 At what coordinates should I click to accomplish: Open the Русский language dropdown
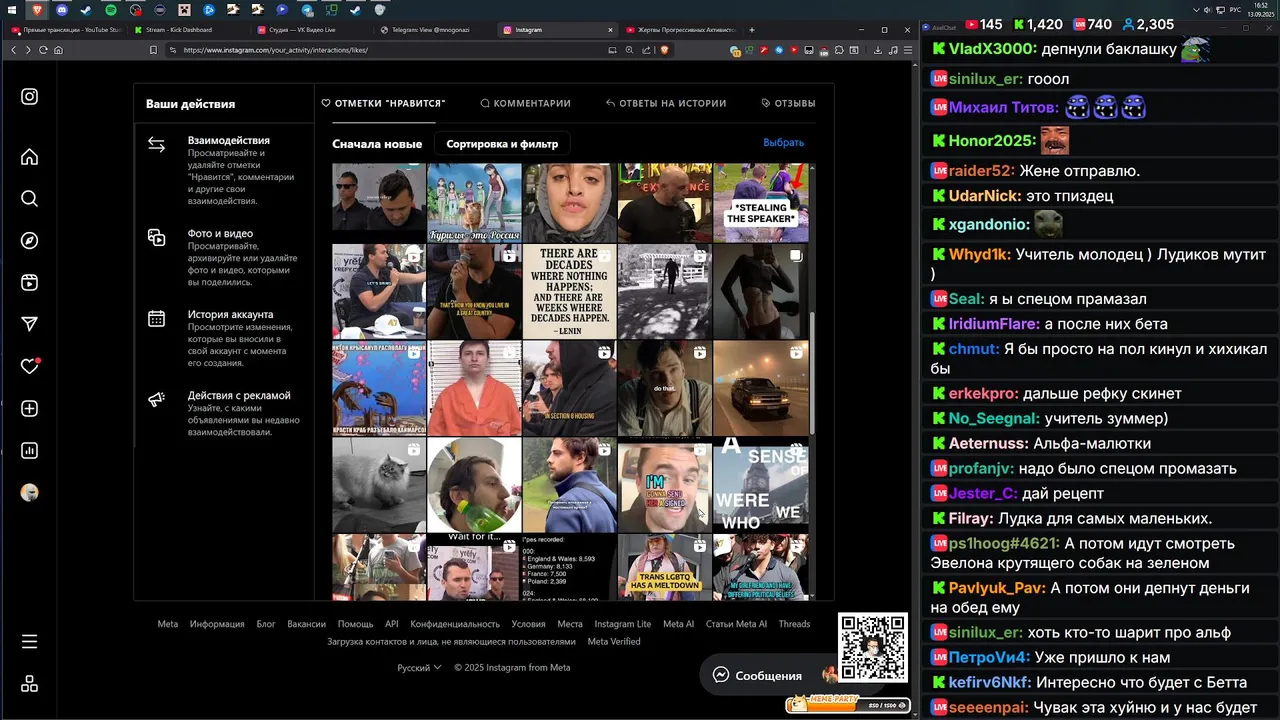click(x=420, y=668)
